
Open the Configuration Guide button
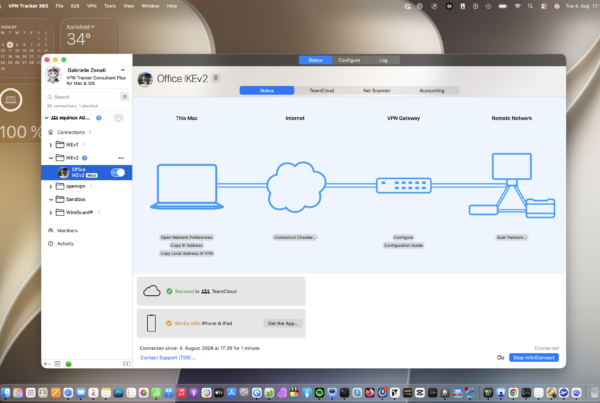403,245
